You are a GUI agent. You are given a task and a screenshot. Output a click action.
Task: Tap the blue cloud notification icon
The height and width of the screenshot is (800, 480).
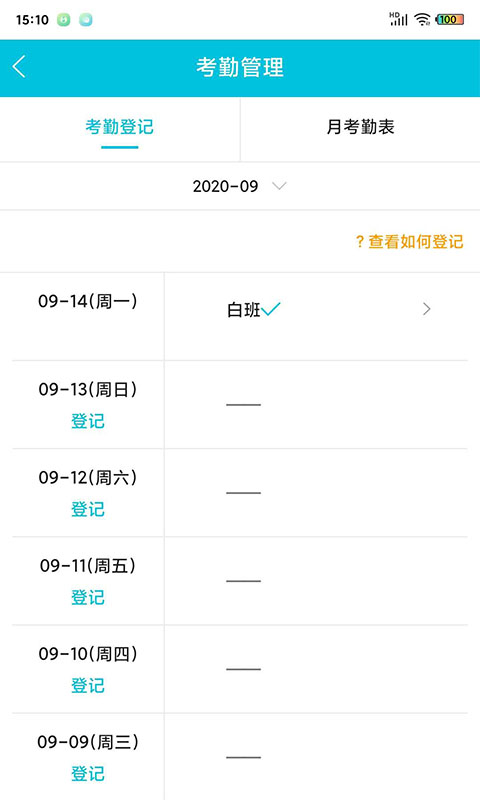[x=86, y=20]
